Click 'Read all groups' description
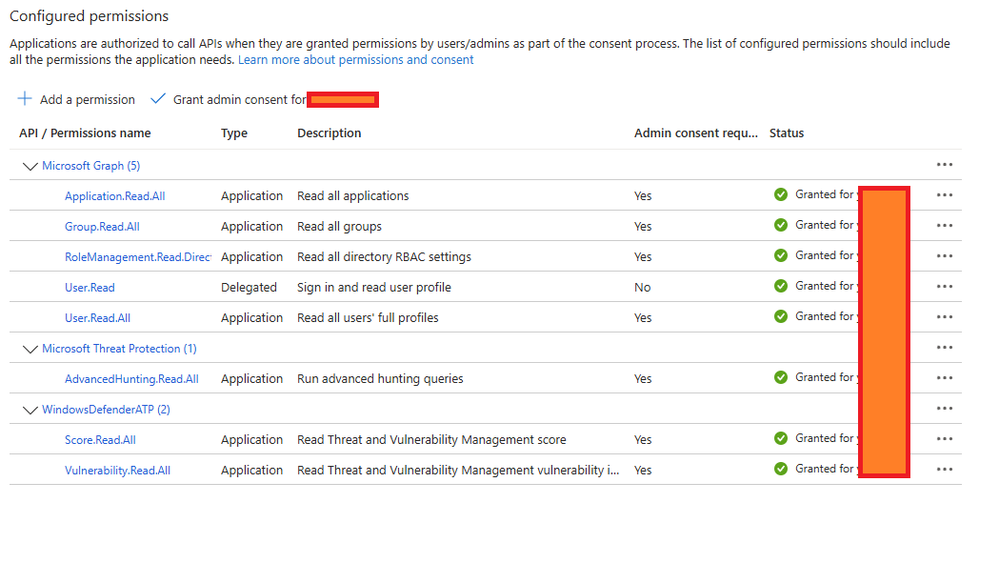This screenshot has width=999, height=585. click(x=340, y=226)
